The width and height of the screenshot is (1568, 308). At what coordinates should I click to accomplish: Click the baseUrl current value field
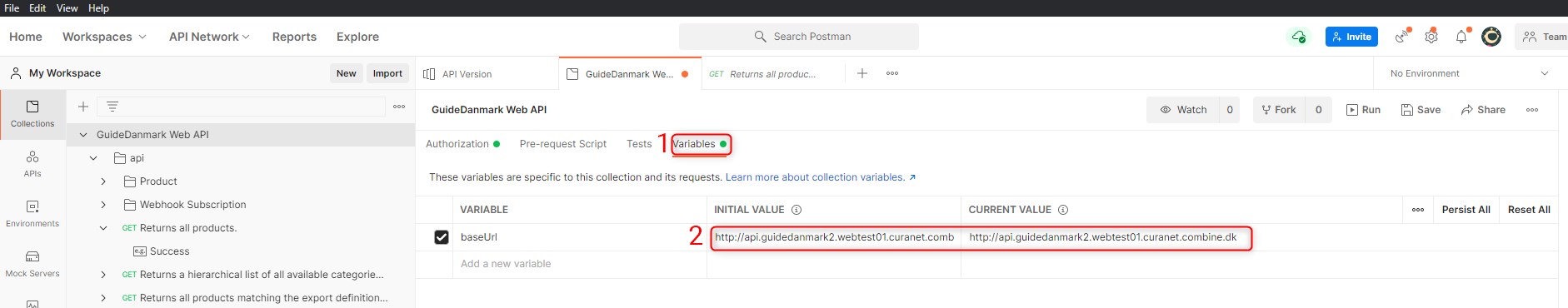pos(1181,237)
